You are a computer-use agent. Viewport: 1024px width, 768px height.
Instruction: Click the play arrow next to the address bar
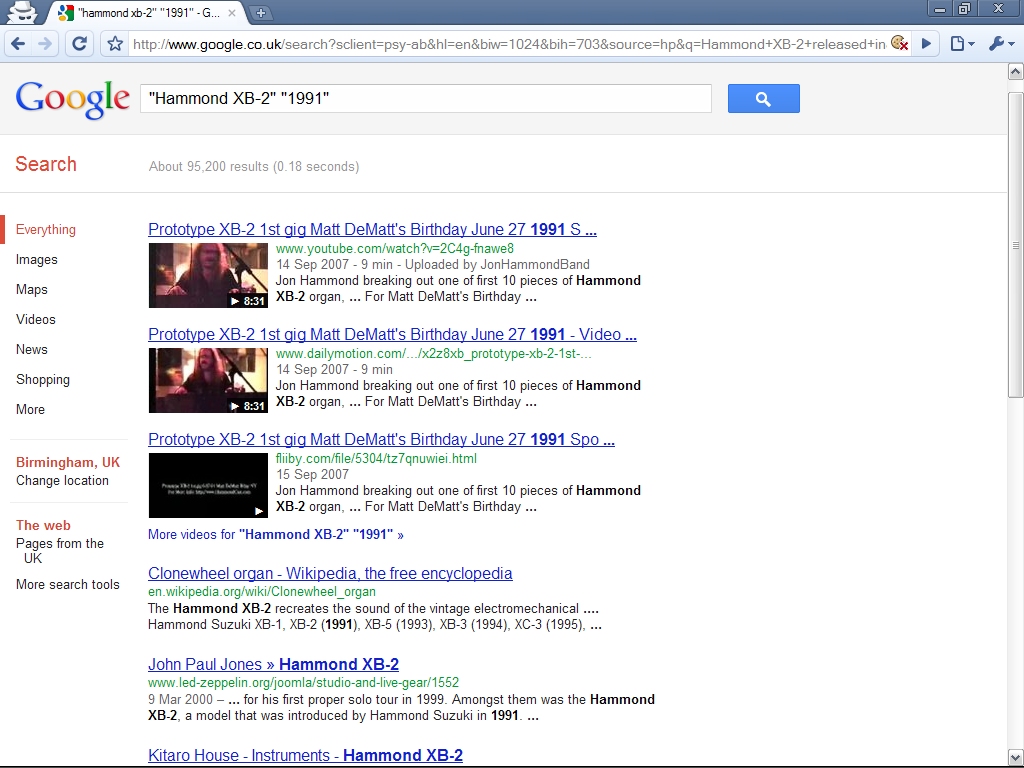(x=926, y=44)
